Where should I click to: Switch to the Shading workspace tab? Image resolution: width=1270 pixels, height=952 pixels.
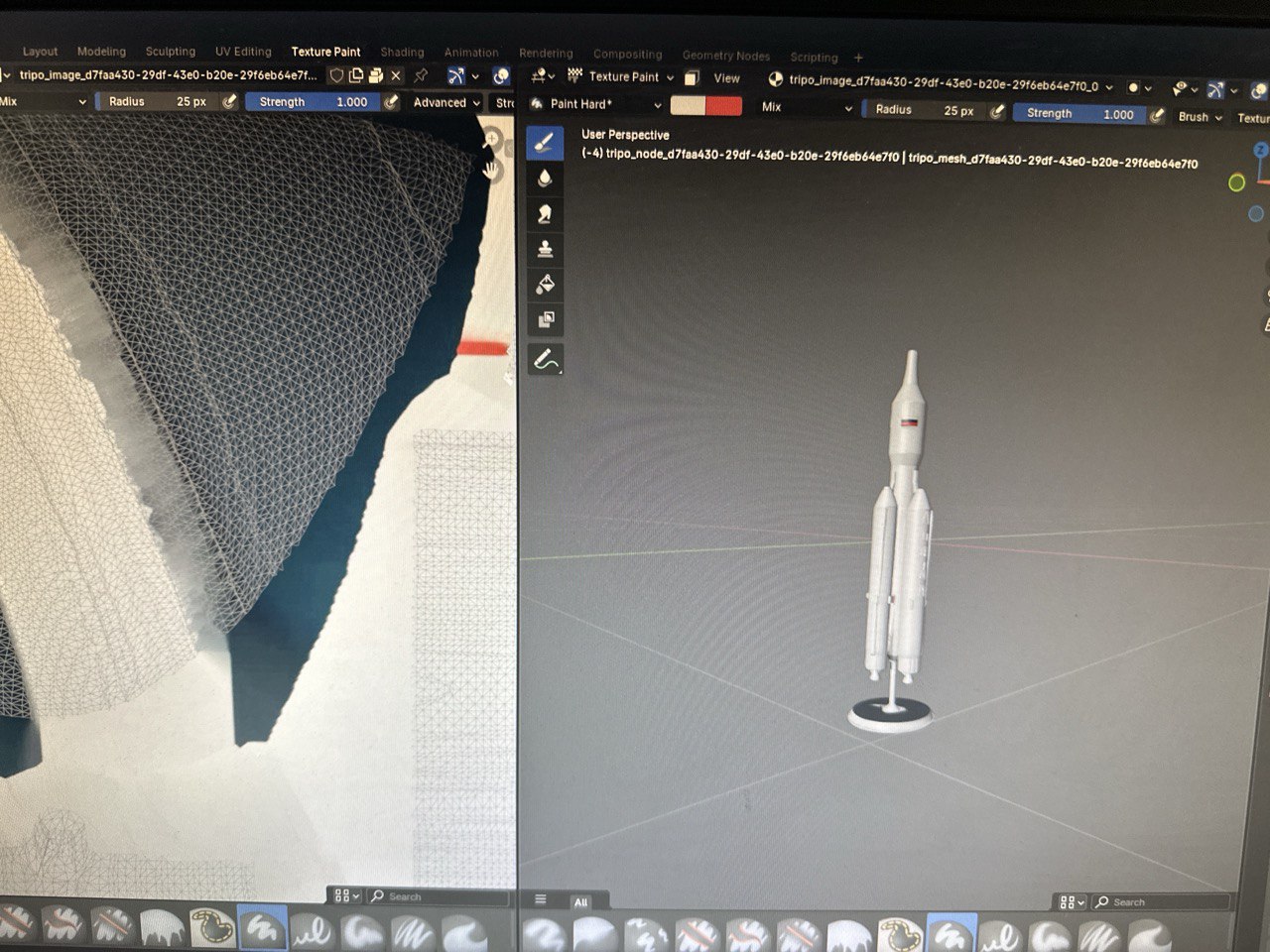(402, 52)
